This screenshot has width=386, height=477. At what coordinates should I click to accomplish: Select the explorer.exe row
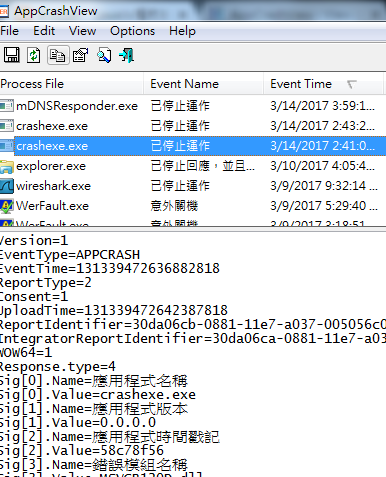(x=193, y=166)
